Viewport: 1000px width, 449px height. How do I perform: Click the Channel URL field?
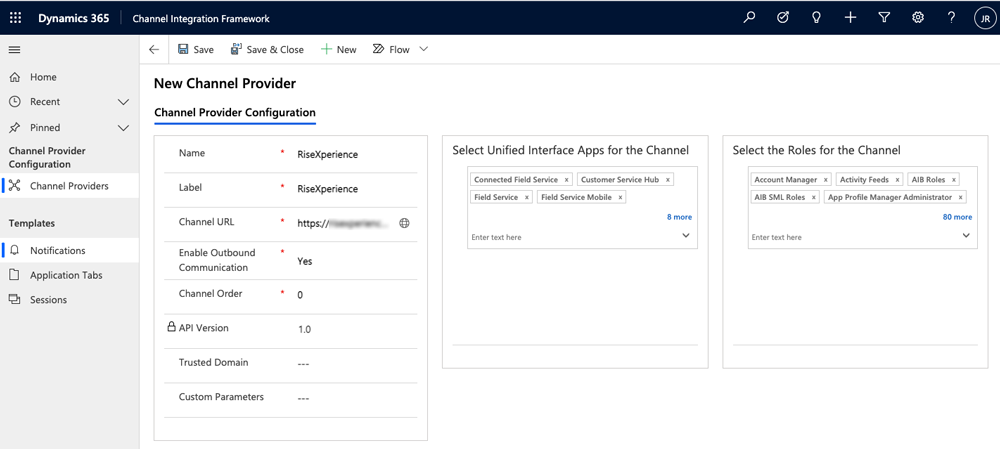344,223
